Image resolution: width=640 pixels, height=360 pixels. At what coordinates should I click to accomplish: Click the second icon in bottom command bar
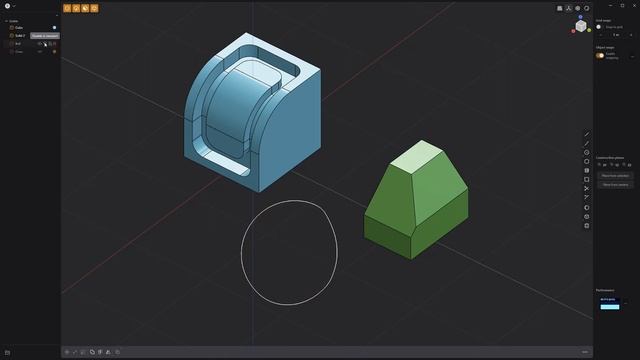[75, 352]
